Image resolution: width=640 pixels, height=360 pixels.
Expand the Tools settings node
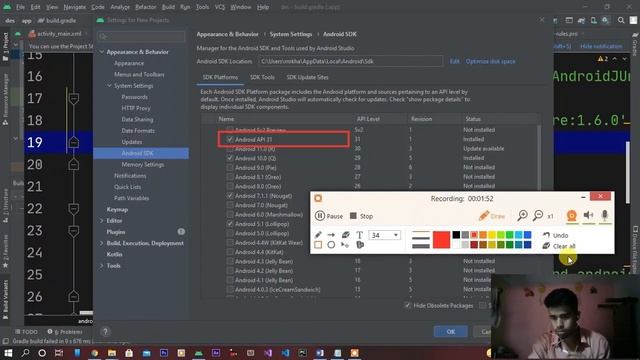[102, 265]
